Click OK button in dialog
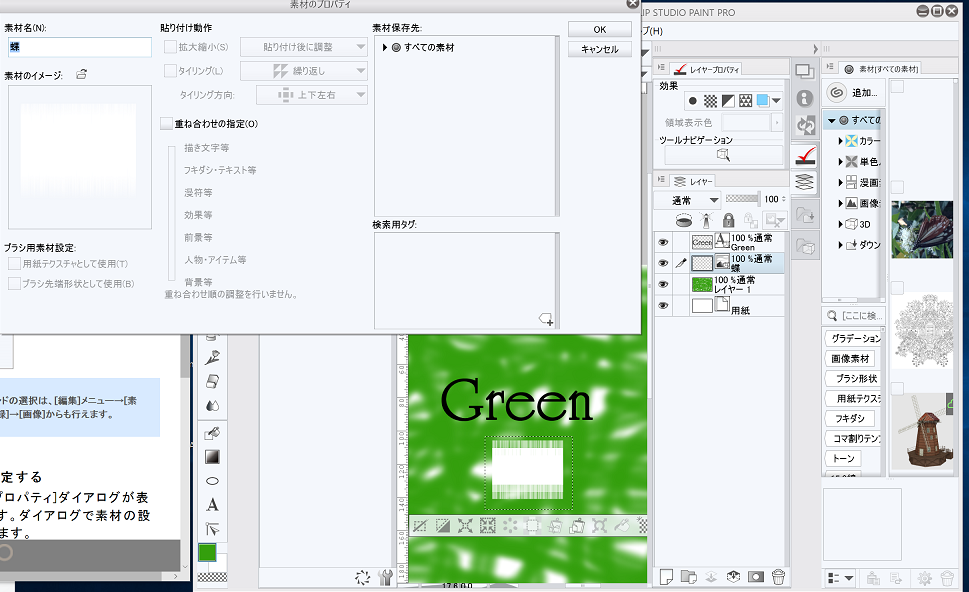Viewport: 969px width, 592px height. (599, 29)
